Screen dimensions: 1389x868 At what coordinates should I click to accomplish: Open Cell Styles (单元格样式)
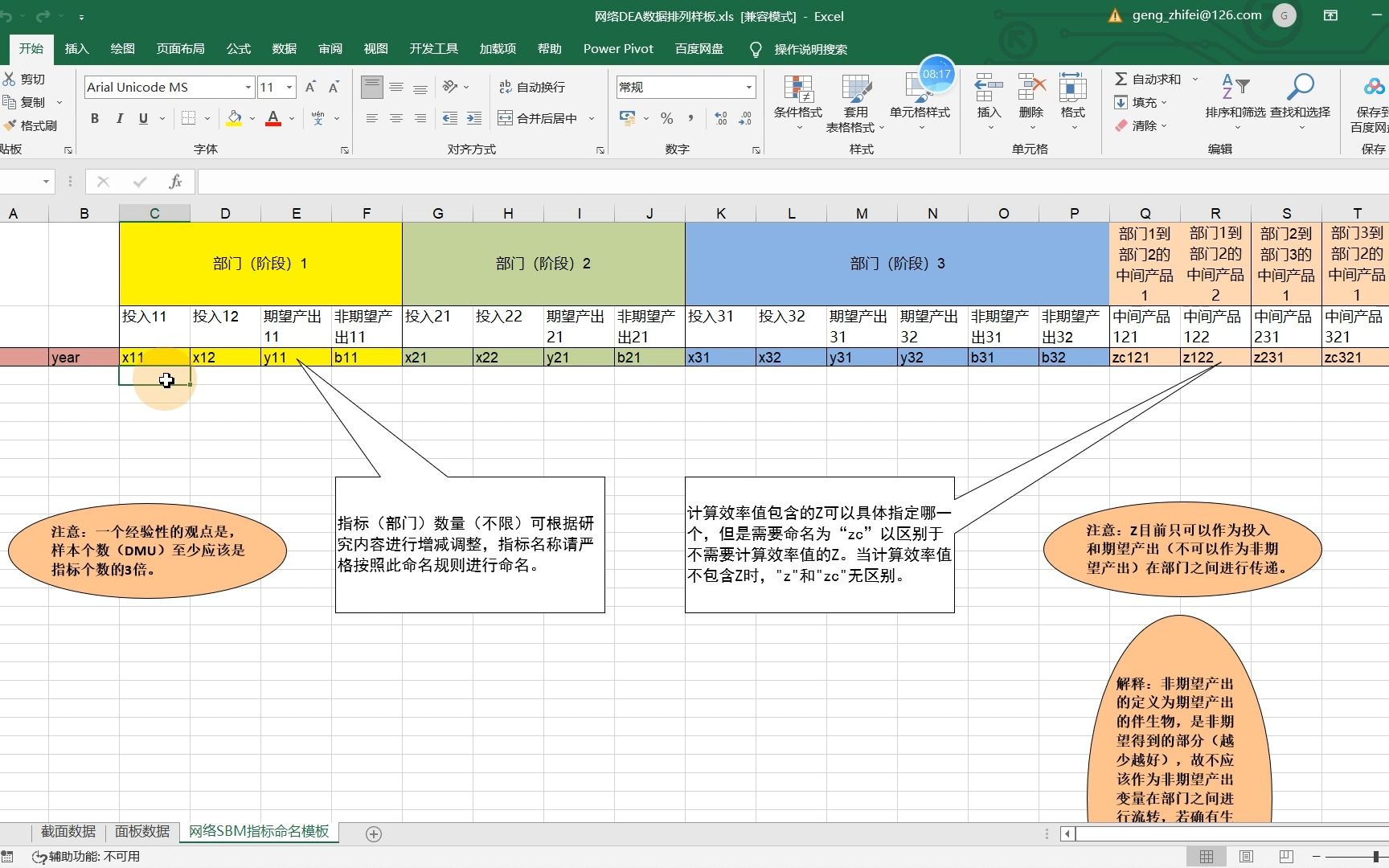[x=920, y=103]
